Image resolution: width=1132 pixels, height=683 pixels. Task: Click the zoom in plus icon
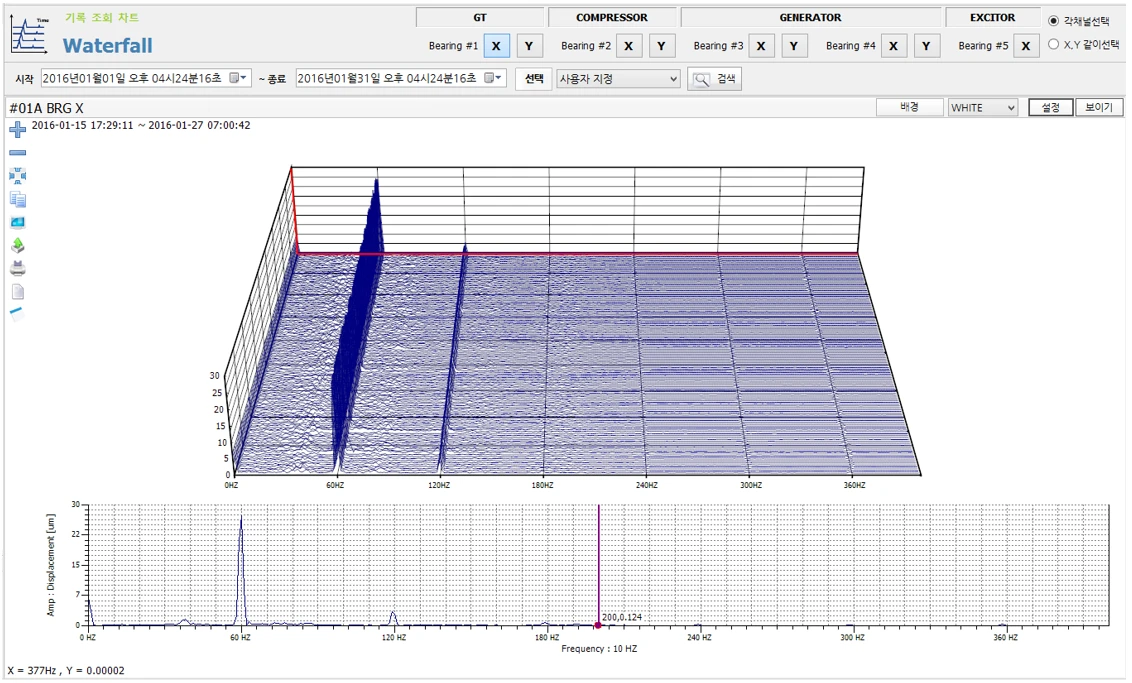[x=17, y=129]
